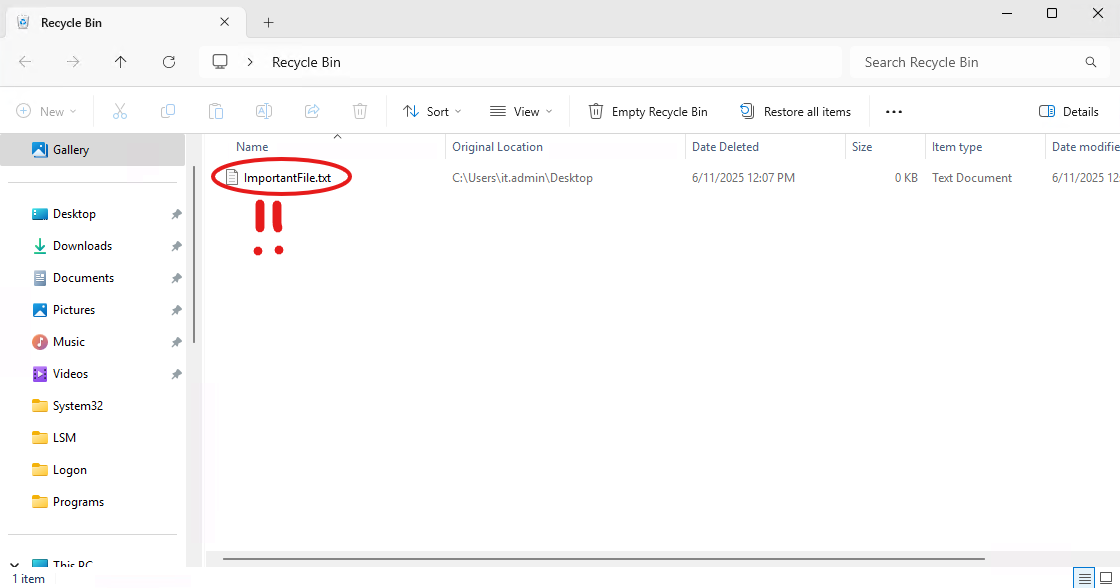Open the New item dropdown

[46, 111]
